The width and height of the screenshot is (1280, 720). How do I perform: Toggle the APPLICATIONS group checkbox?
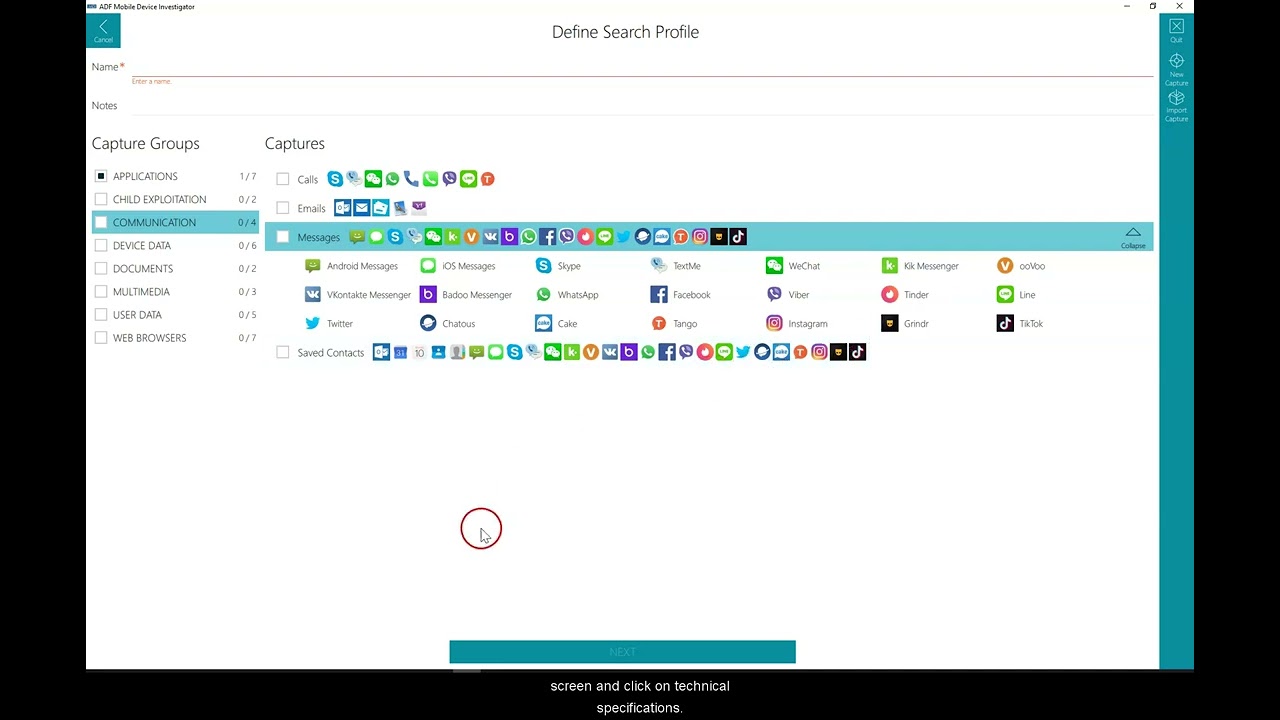[101, 176]
